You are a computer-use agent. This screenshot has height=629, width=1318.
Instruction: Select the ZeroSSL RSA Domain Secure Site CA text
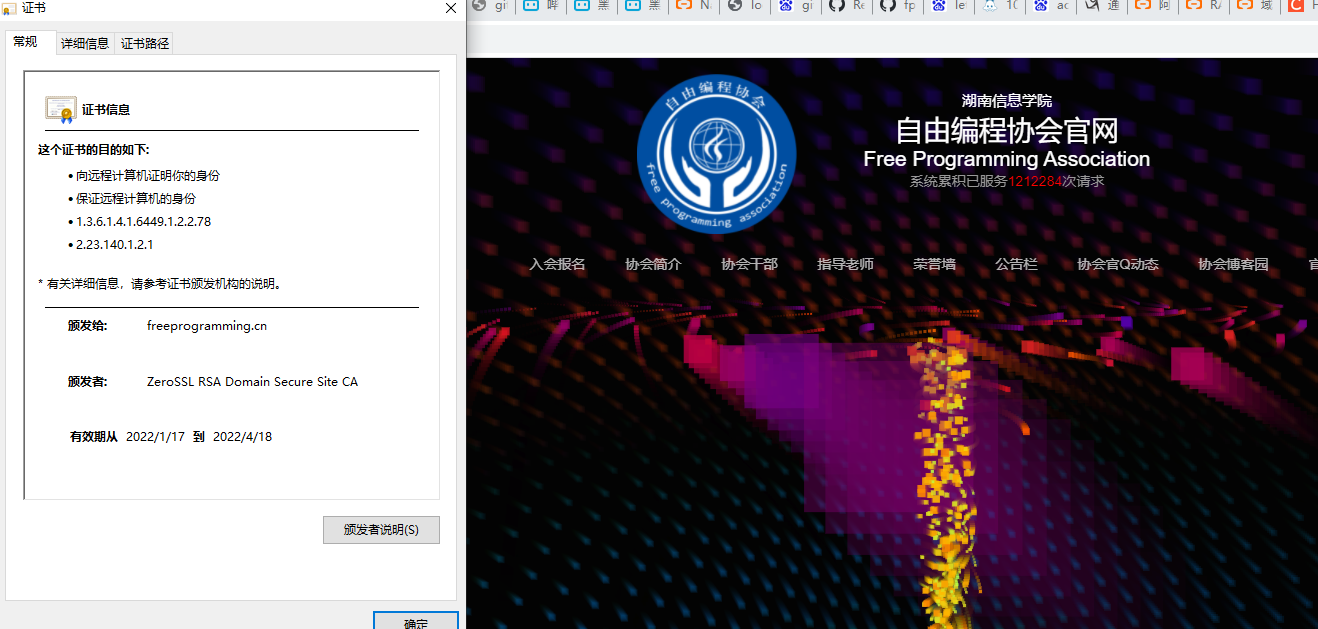(x=252, y=382)
